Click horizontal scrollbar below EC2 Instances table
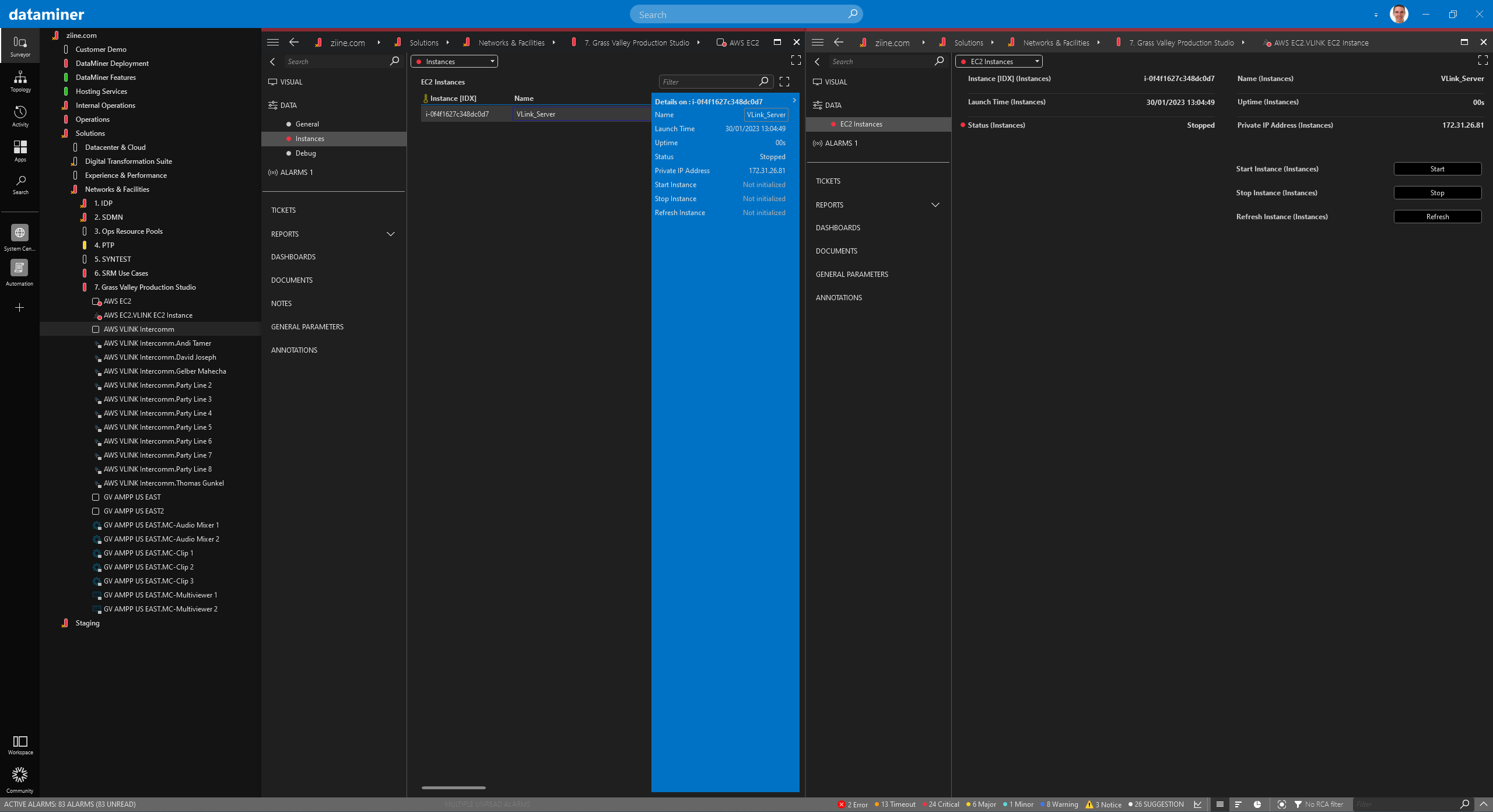1493x812 pixels. [x=454, y=788]
